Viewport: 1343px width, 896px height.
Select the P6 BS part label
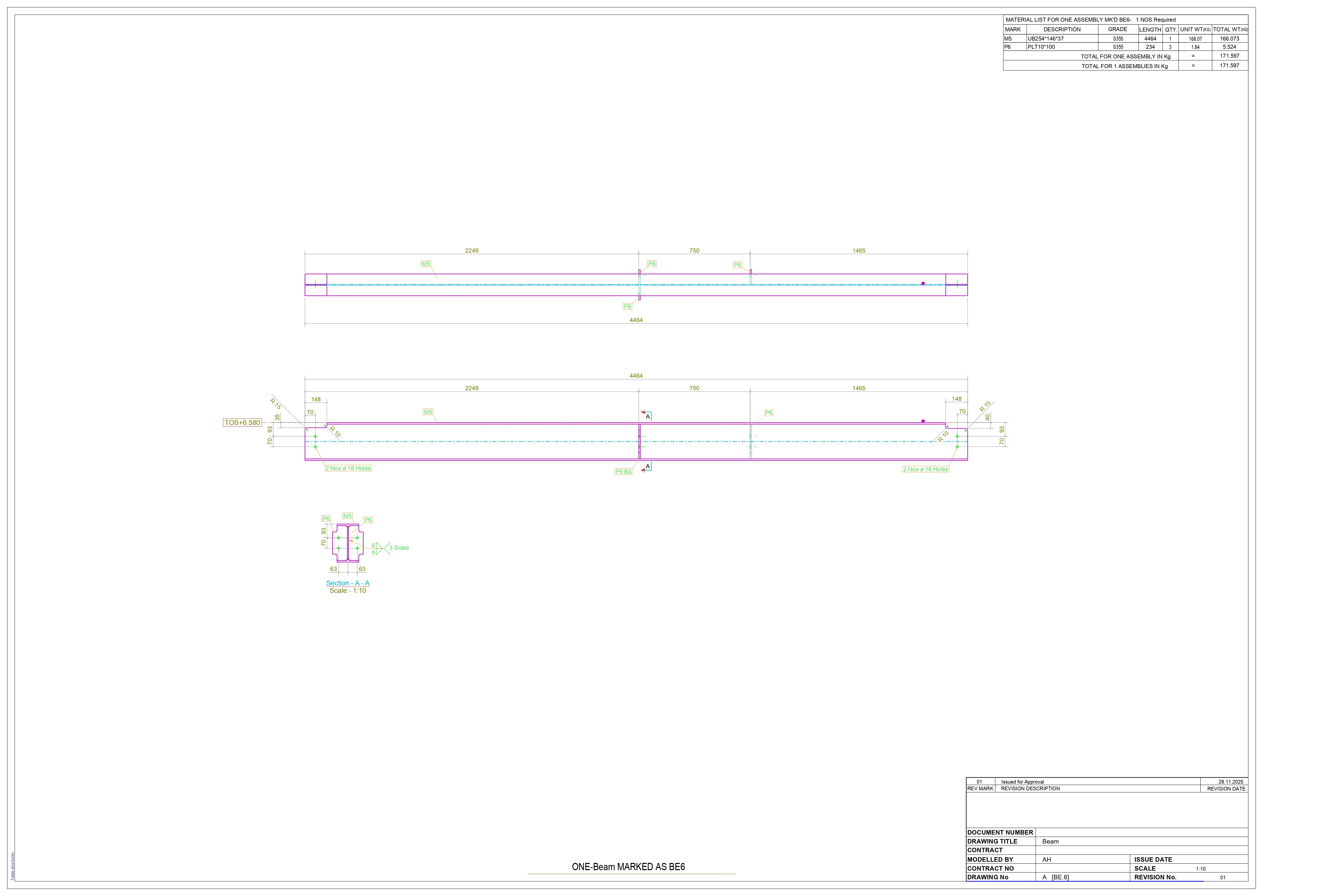(623, 472)
